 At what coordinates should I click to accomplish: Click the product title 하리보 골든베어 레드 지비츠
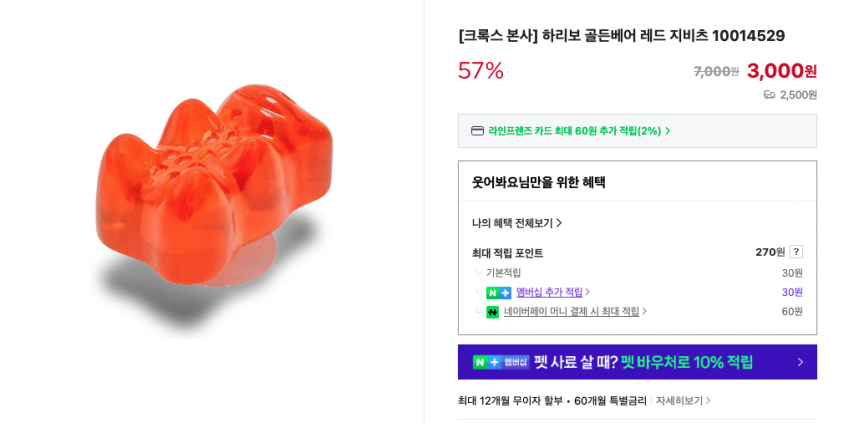tap(621, 36)
